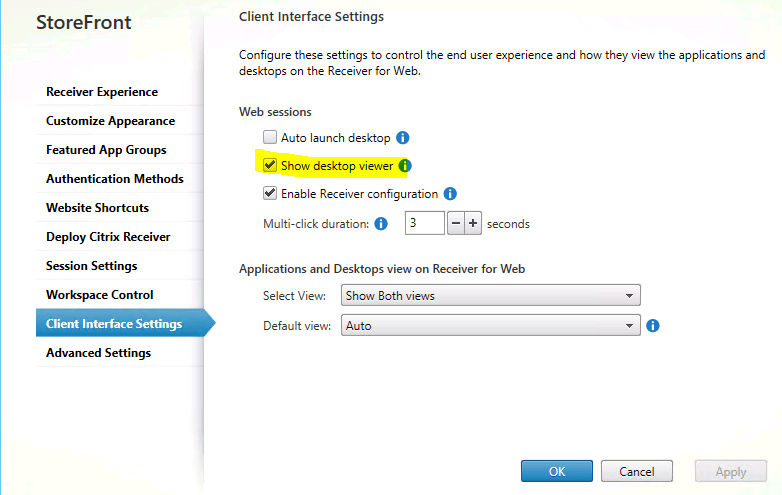Viewport: 782px width, 495px height.
Task: Click info icon beside Enable Receiver configuration
Action: (x=450, y=194)
